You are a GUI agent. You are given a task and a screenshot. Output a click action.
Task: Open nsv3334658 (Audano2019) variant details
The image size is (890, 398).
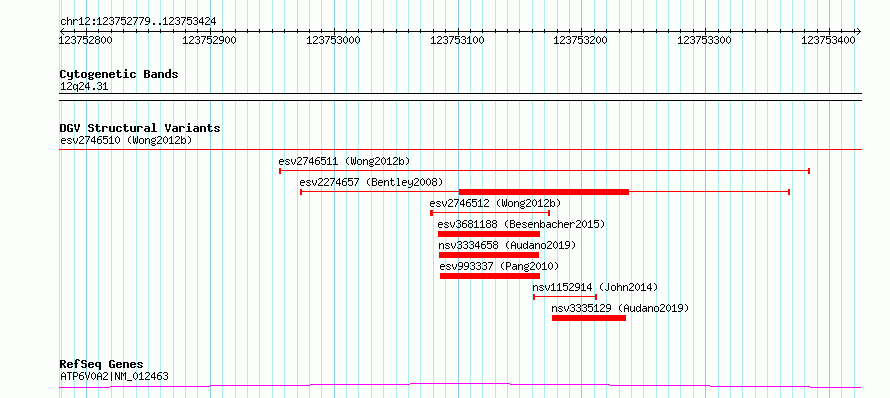[x=507, y=245]
